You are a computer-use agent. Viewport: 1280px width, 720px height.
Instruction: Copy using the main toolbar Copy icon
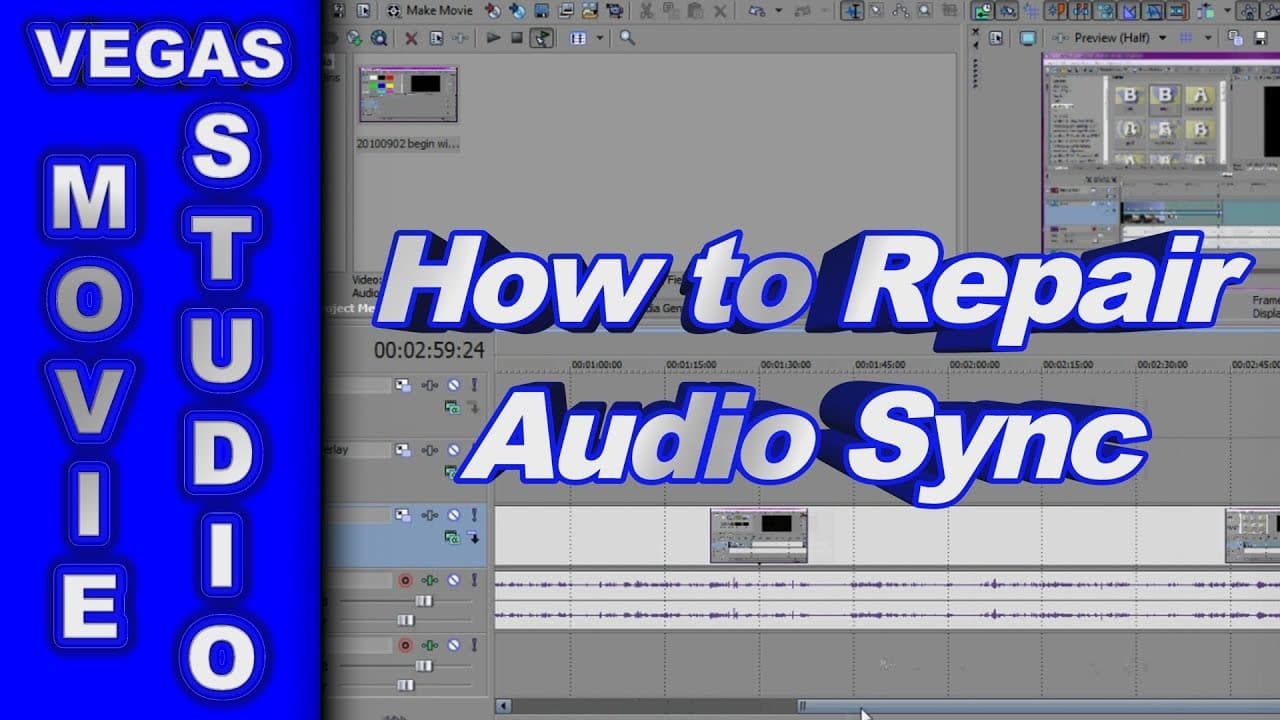click(x=669, y=11)
